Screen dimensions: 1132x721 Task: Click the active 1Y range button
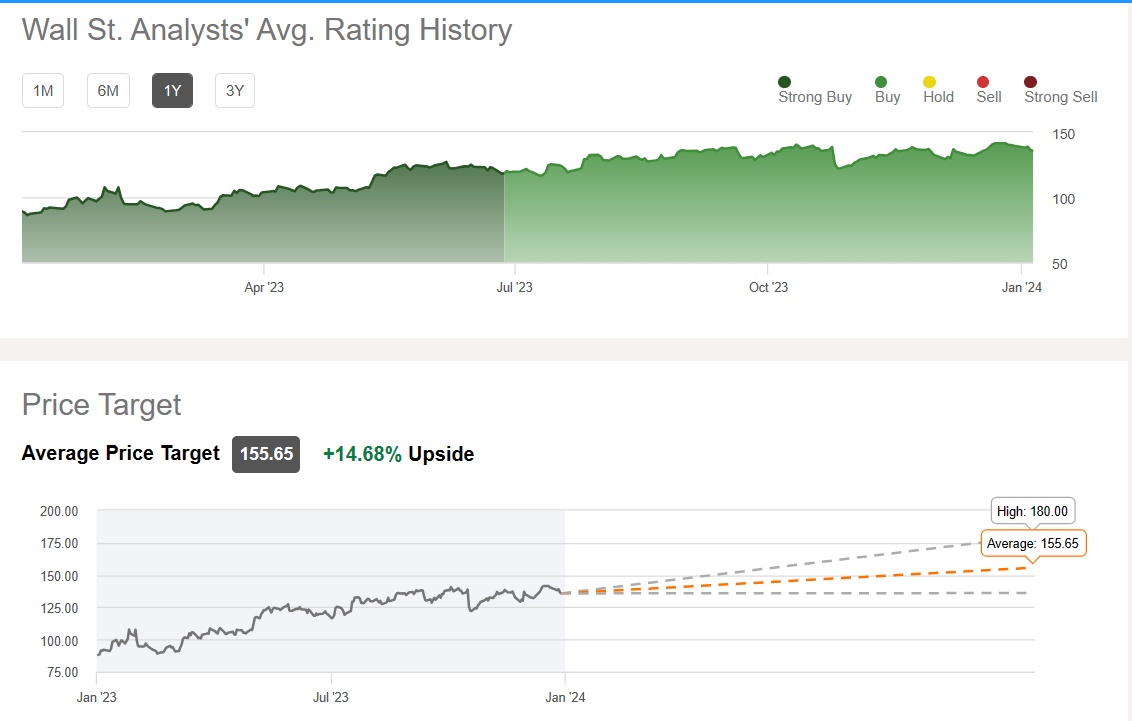coord(172,91)
